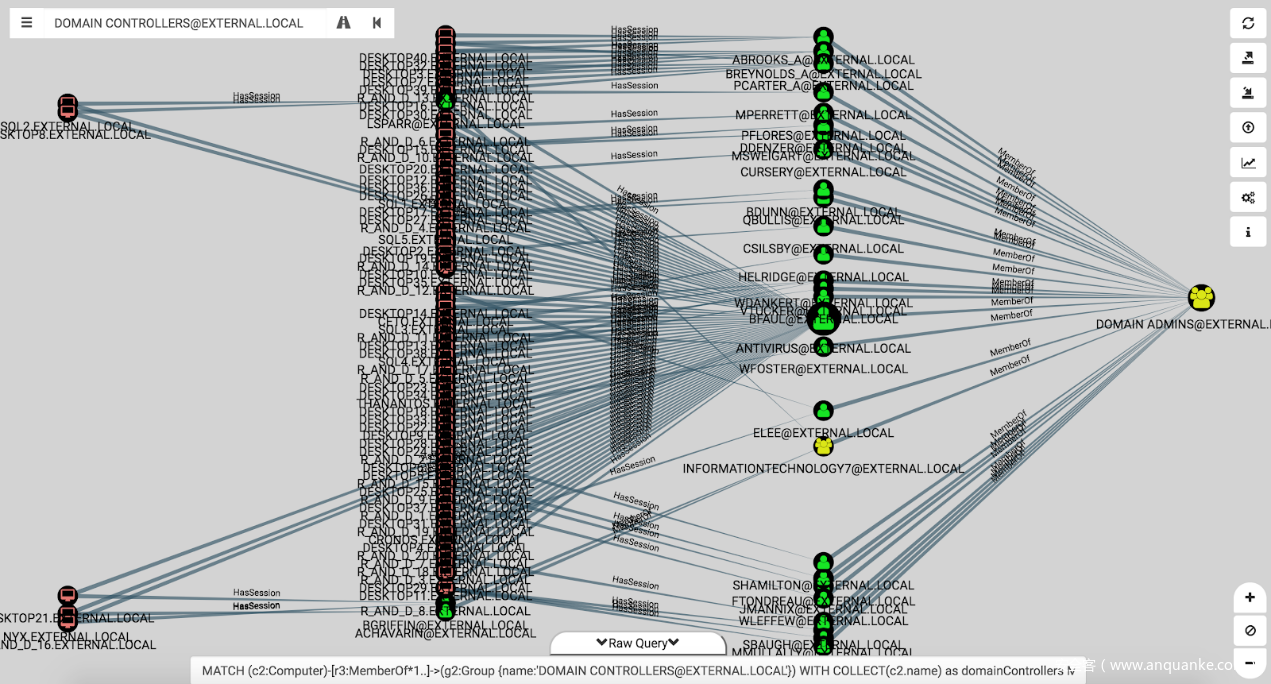The image size is (1271, 684).
Task: Click the ELEE@EXTERNAL.LOCAL label text
Action: 823,434
